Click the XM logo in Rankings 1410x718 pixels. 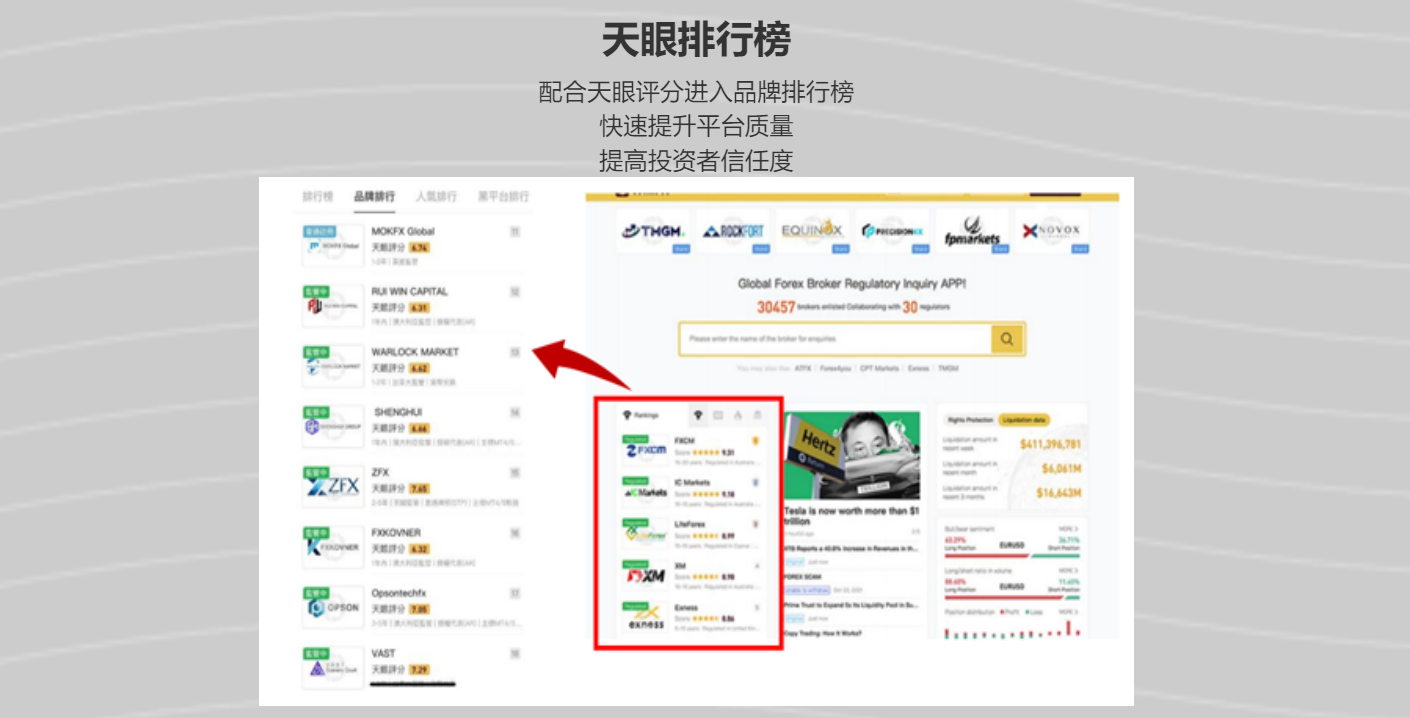tap(645, 575)
